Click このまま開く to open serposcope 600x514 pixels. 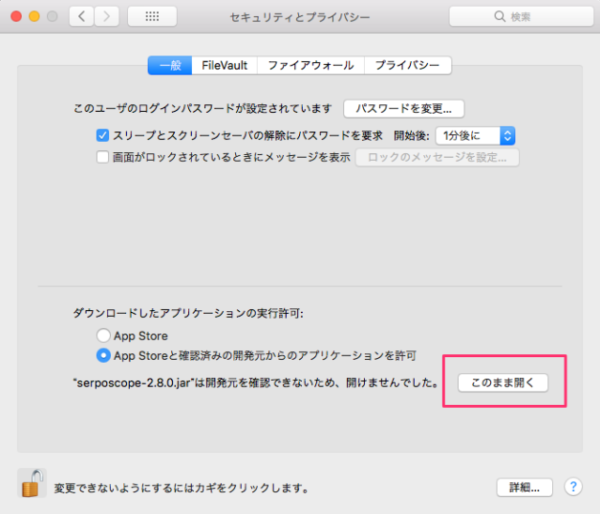(502, 382)
